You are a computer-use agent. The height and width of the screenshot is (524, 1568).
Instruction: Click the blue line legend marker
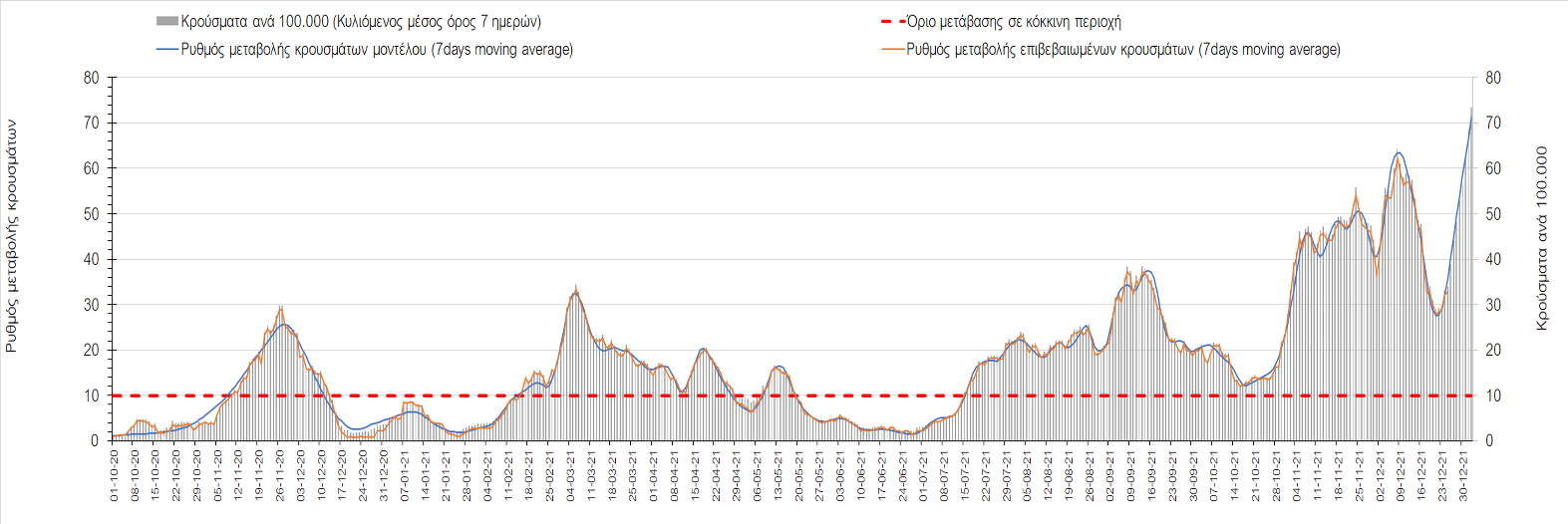pyautogui.click(x=166, y=49)
